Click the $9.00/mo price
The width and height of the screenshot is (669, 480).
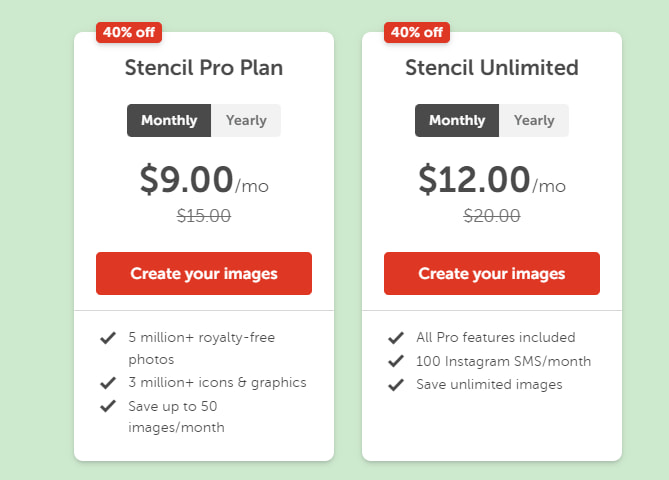(x=204, y=180)
